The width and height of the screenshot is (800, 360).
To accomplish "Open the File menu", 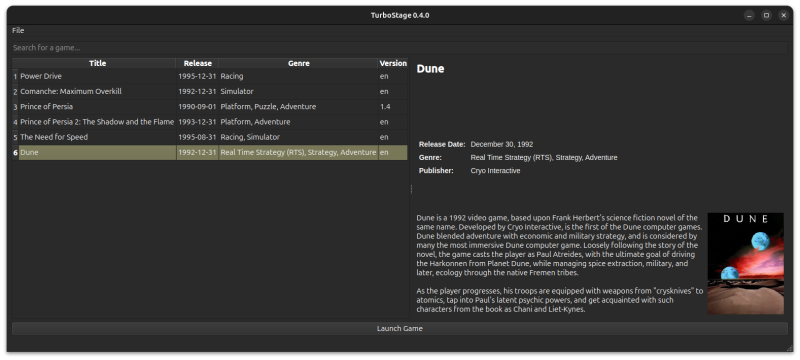I will [18, 31].
